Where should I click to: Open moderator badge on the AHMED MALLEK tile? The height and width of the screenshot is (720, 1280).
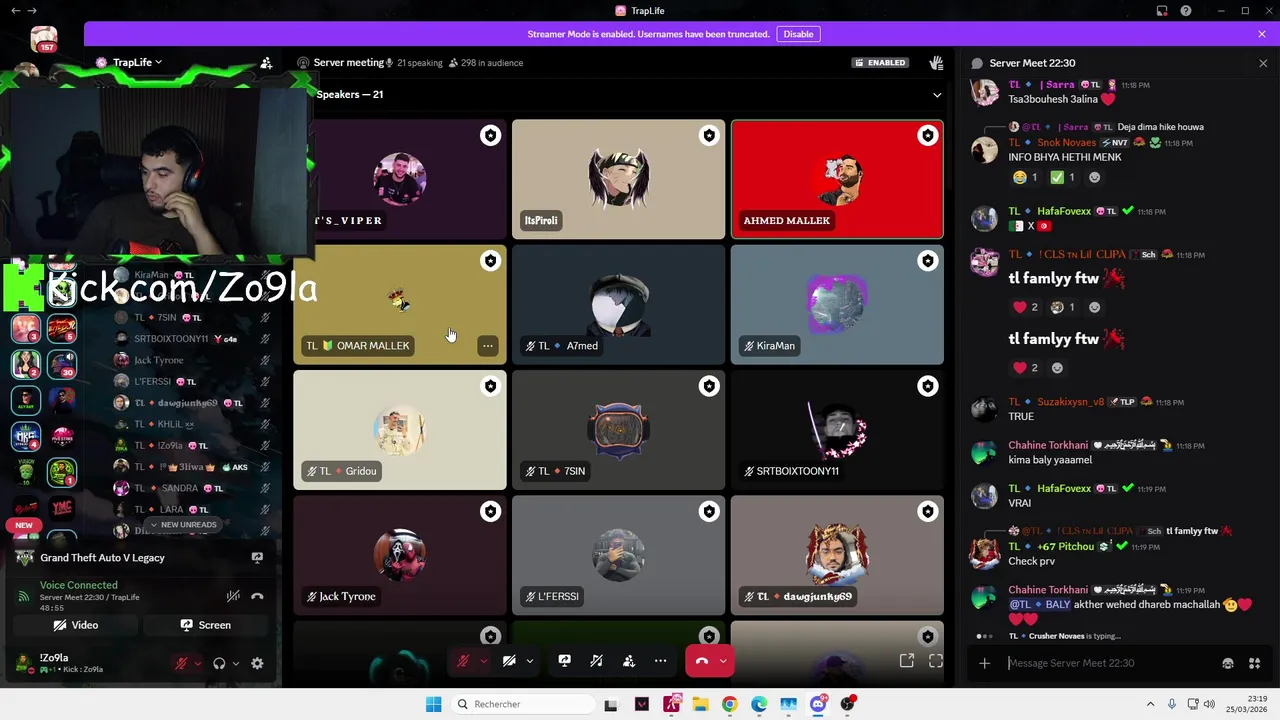tap(928, 135)
